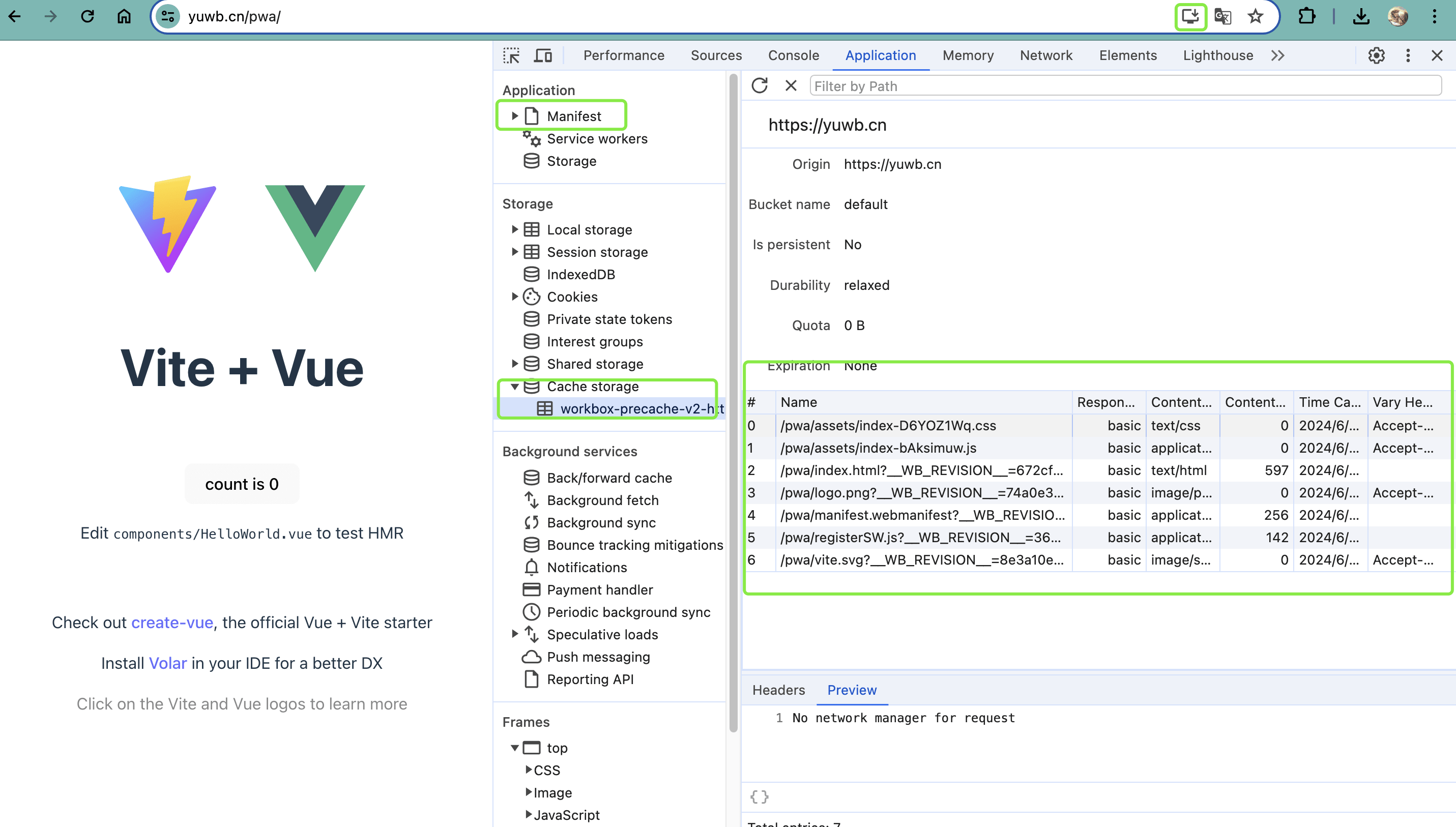The height and width of the screenshot is (827, 1456).
Task: Collapse Cache storage
Action: pos(515,386)
